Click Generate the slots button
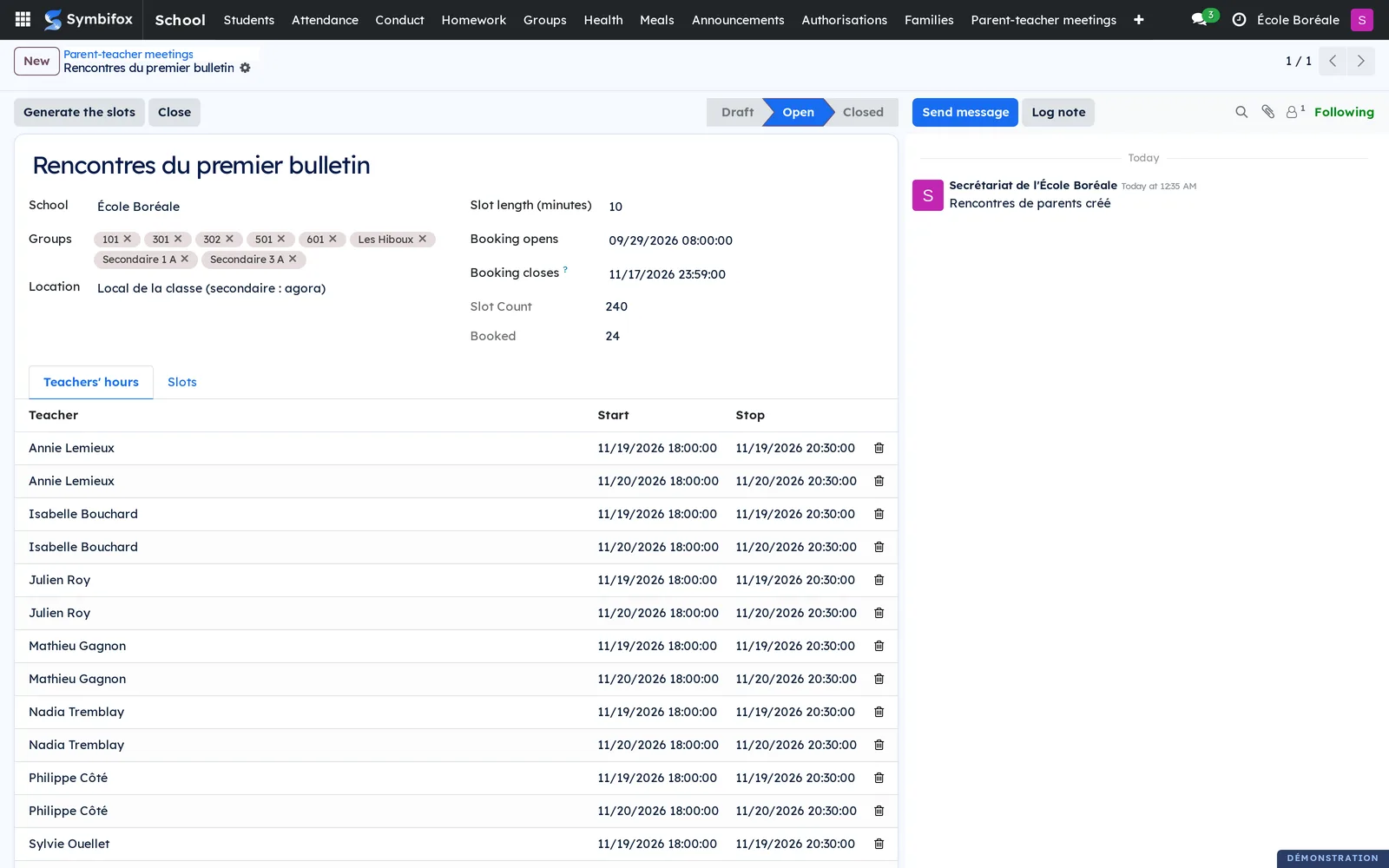This screenshot has width=1389, height=868. pos(79,112)
